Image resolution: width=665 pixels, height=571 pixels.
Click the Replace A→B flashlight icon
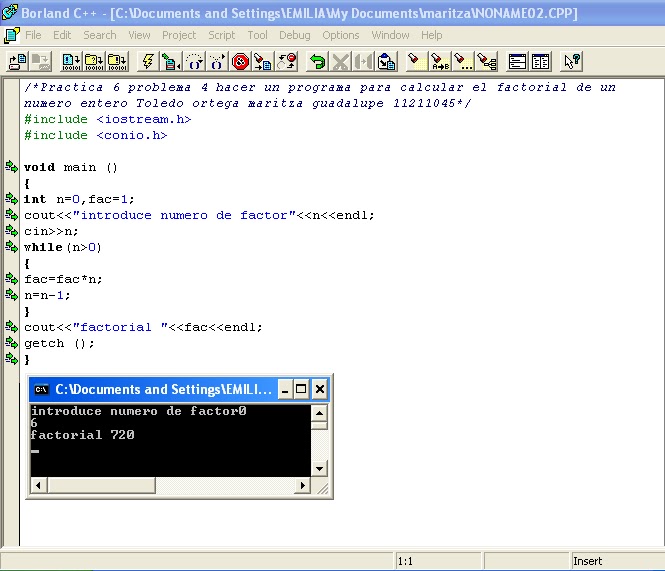[440, 62]
